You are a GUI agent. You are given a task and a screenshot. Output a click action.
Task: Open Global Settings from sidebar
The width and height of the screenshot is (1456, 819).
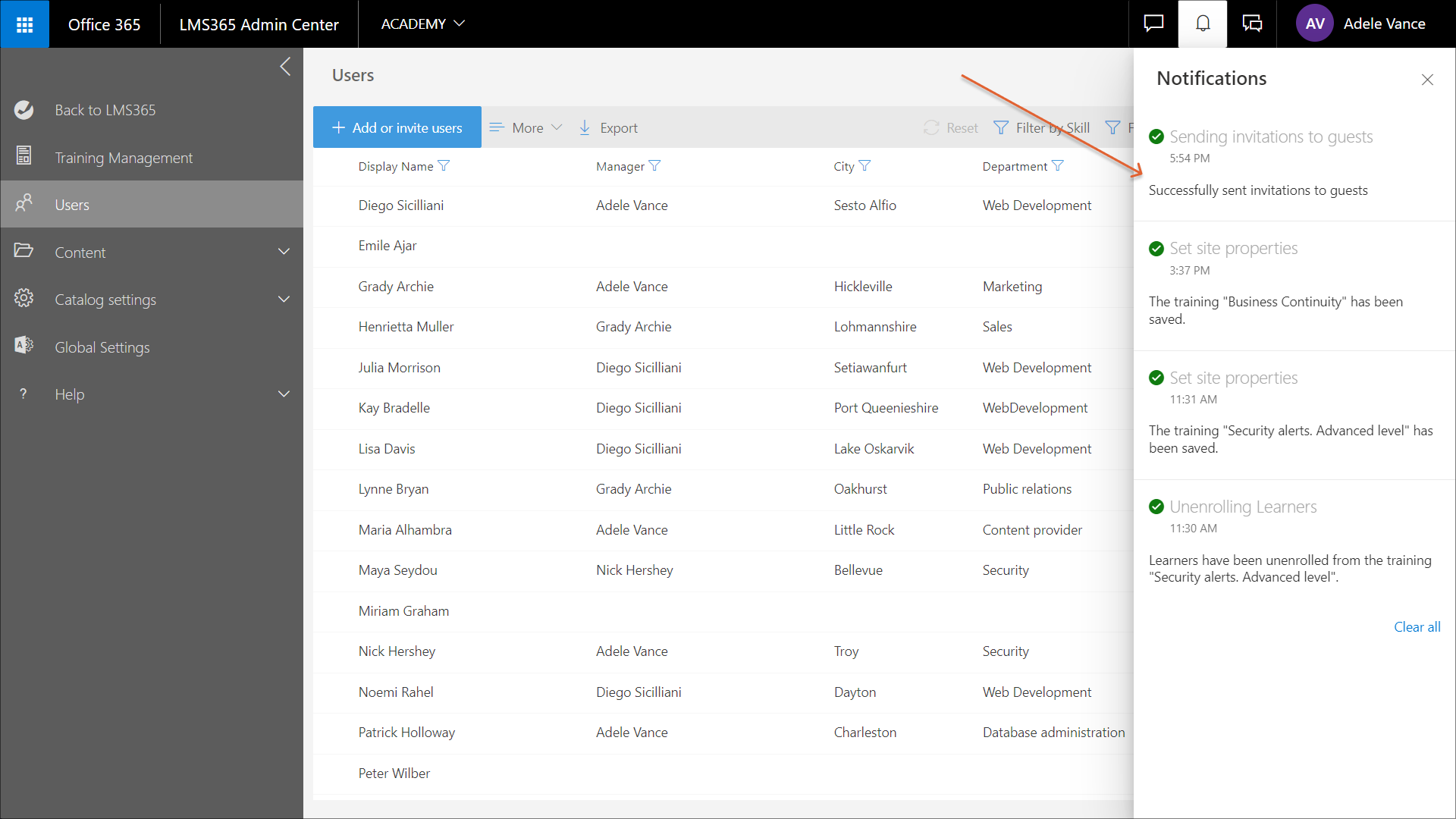tap(102, 347)
